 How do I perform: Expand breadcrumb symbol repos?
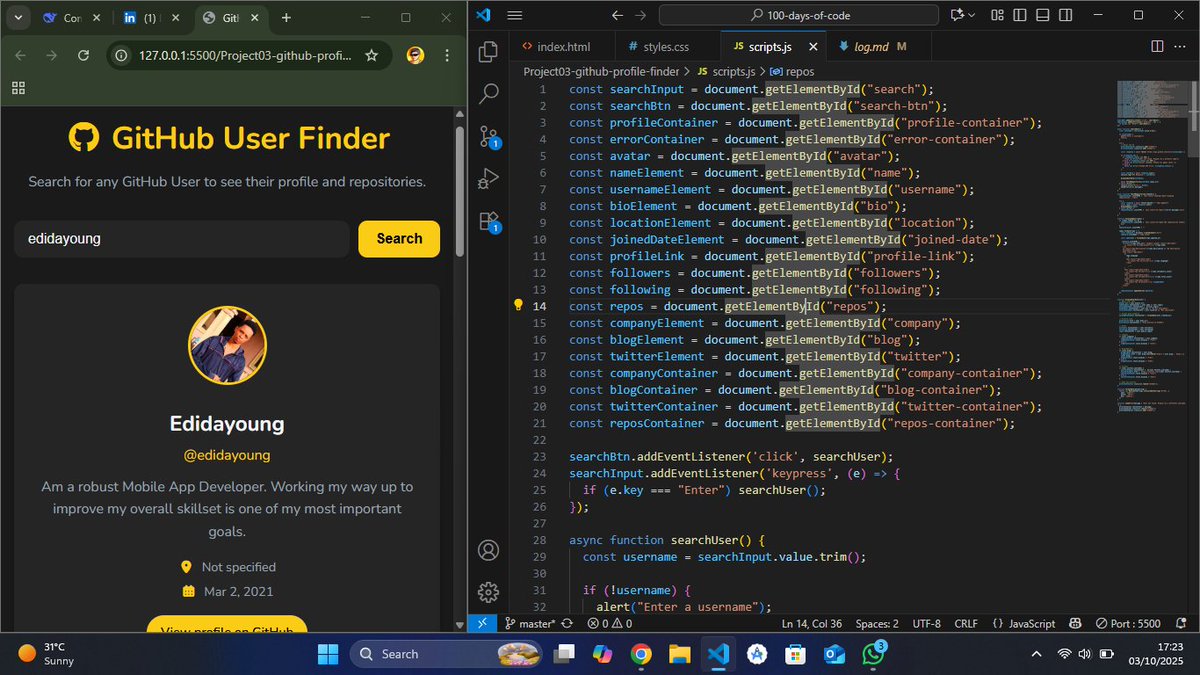coord(793,72)
